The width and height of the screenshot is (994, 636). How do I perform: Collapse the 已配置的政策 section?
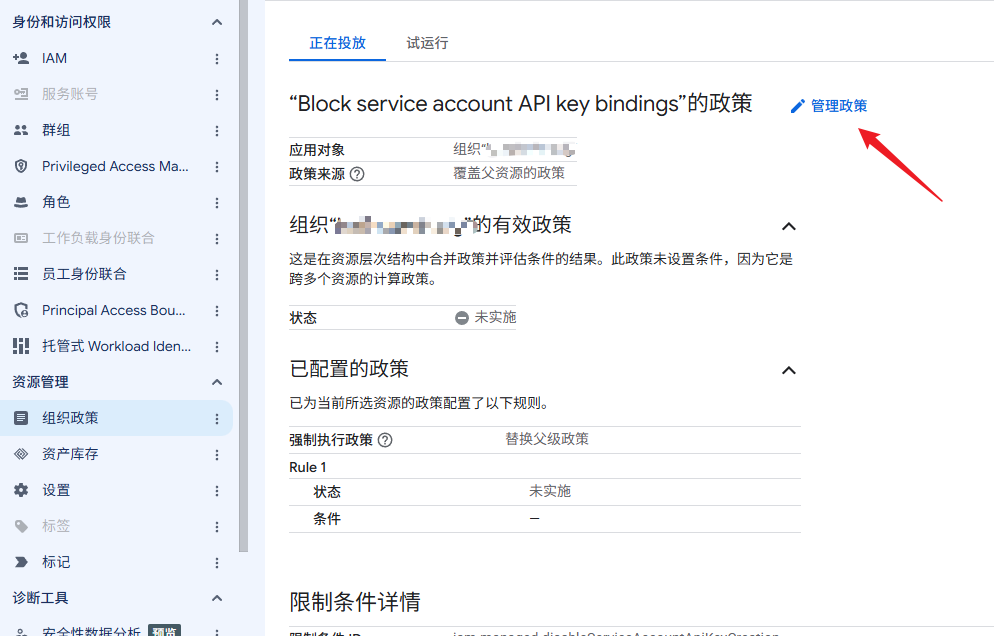pyautogui.click(x=789, y=370)
